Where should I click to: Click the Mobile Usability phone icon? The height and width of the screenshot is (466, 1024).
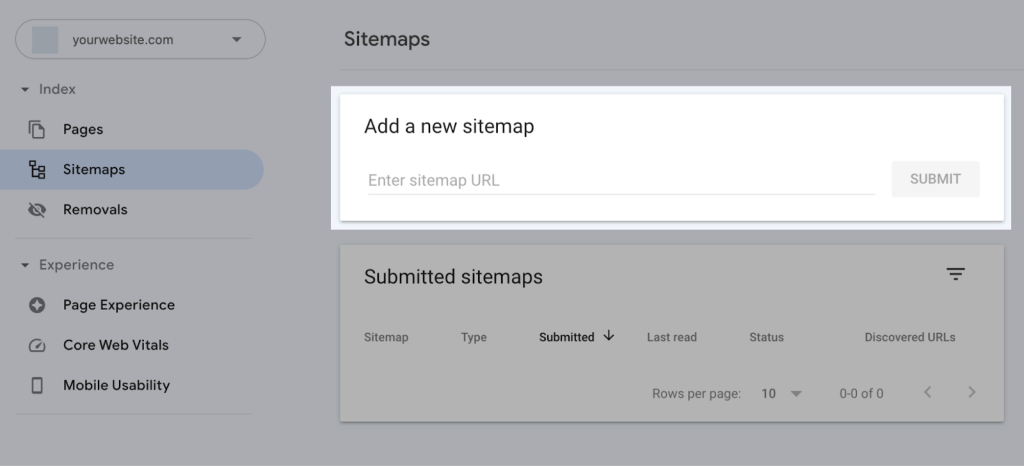pyautogui.click(x=37, y=385)
